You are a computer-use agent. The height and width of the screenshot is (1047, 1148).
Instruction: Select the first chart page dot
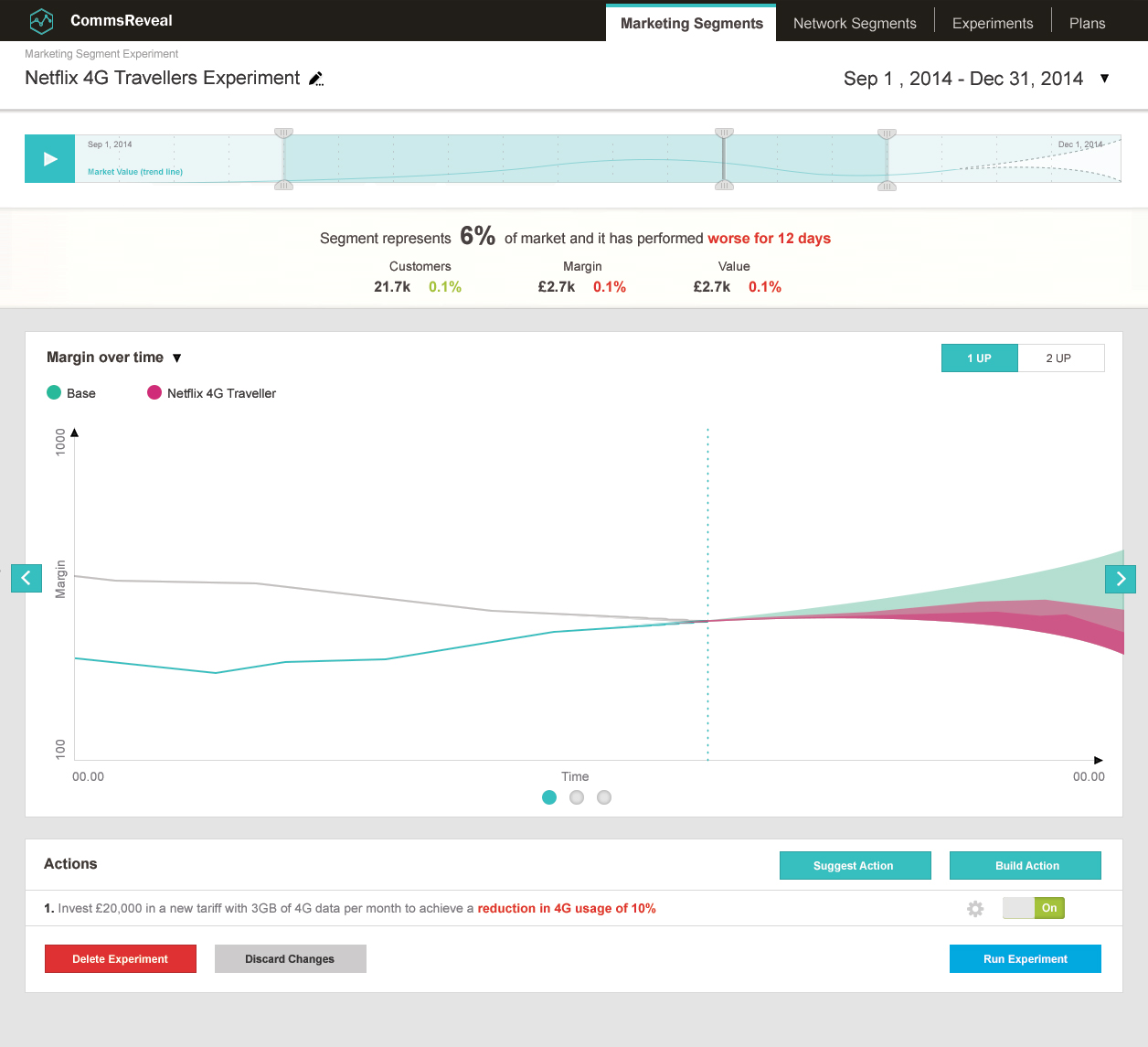tap(549, 797)
